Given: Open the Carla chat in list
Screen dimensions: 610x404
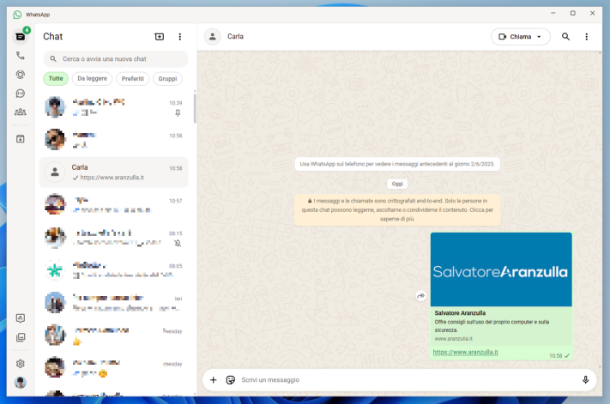Looking at the screenshot, I should coord(114,172).
